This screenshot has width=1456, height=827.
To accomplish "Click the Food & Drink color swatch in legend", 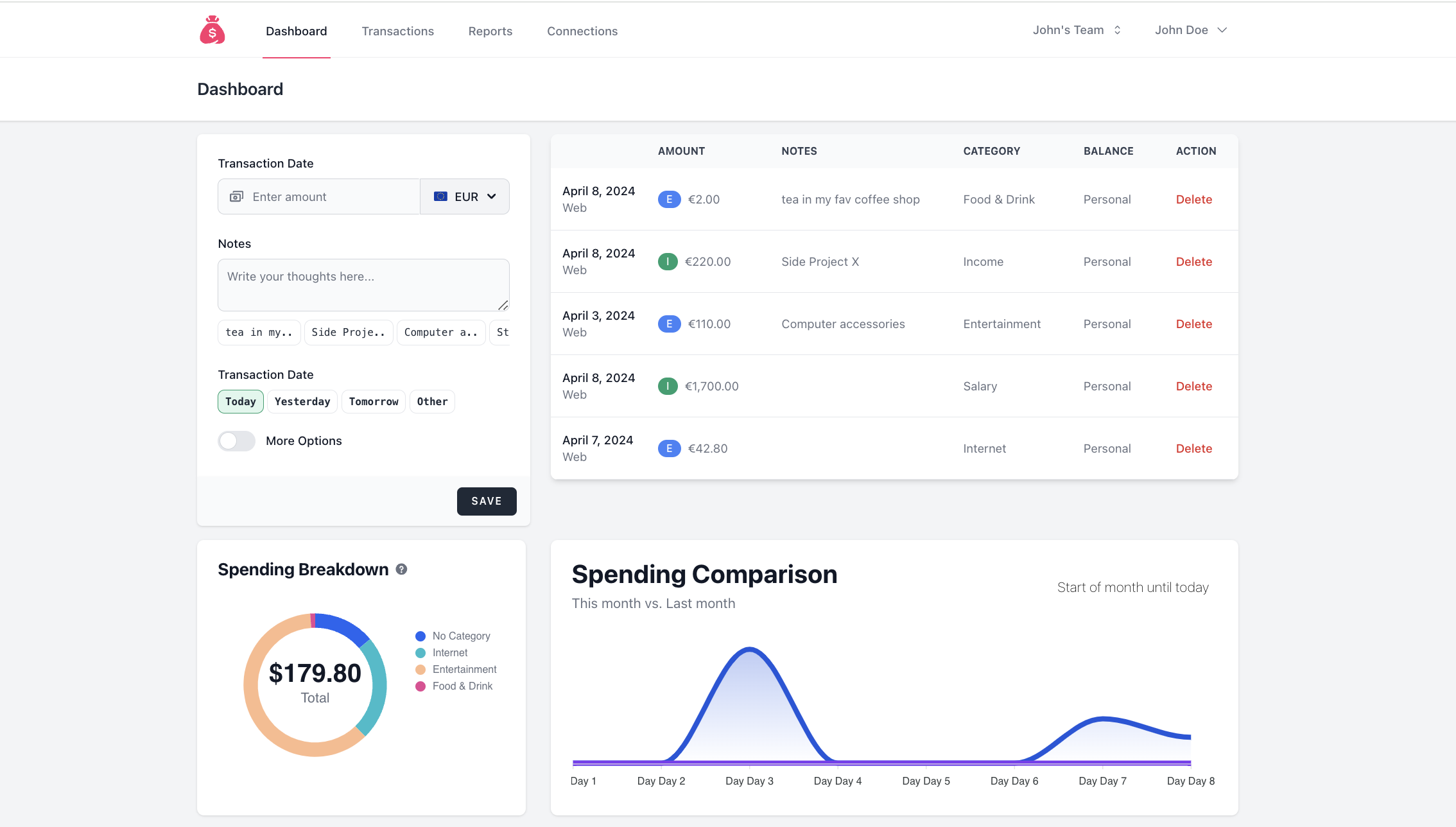I will pyautogui.click(x=421, y=686).
